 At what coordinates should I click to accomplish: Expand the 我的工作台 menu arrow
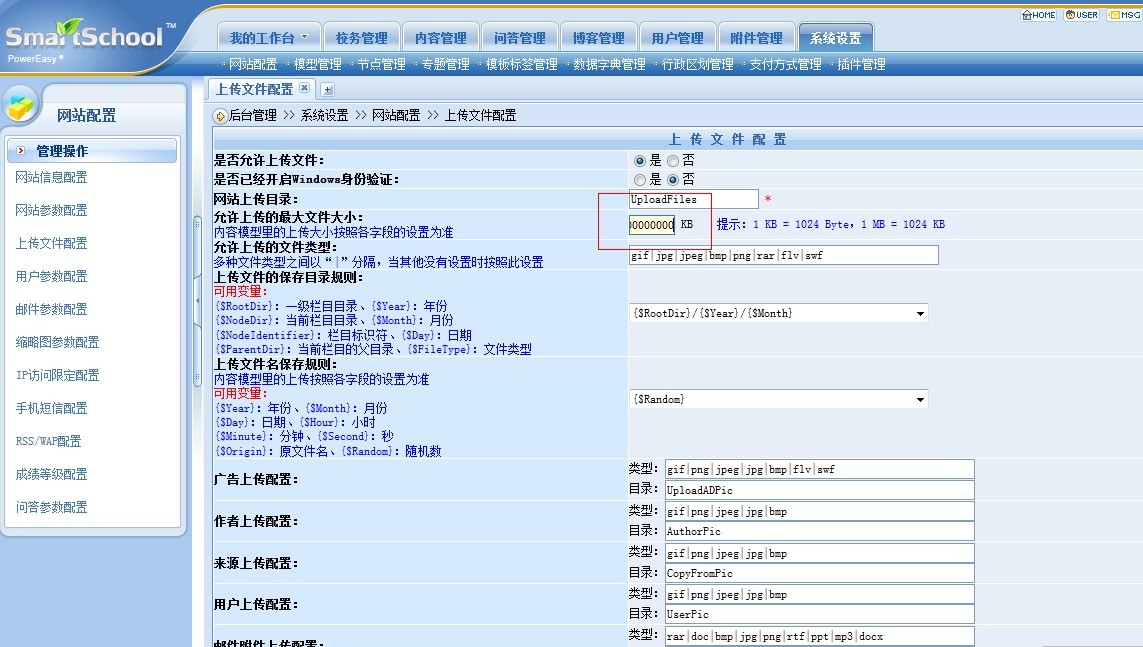tap(305, 38)
